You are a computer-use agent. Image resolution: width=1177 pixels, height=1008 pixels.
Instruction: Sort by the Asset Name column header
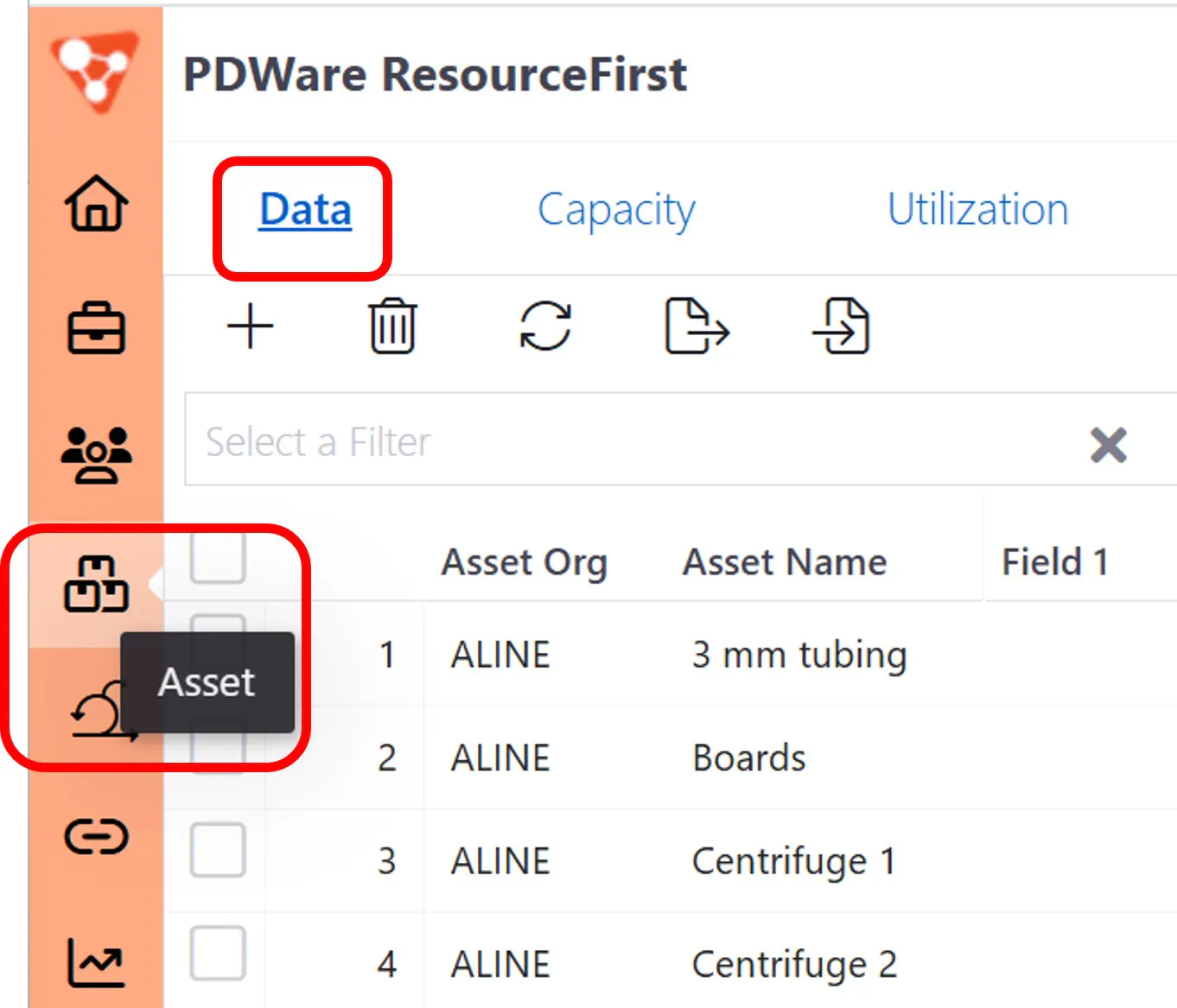(x=785, y=562)
